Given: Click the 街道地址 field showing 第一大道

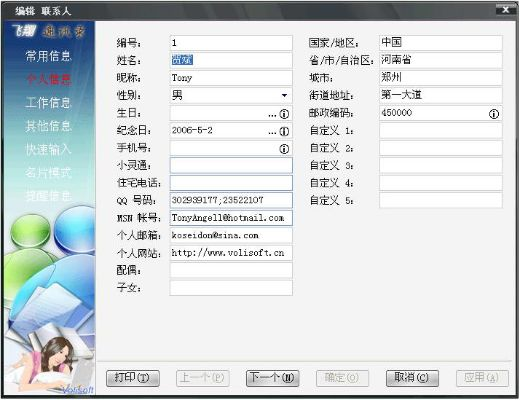Looking at the screenshot, I should pyautogui.click(x=441, y=95).
